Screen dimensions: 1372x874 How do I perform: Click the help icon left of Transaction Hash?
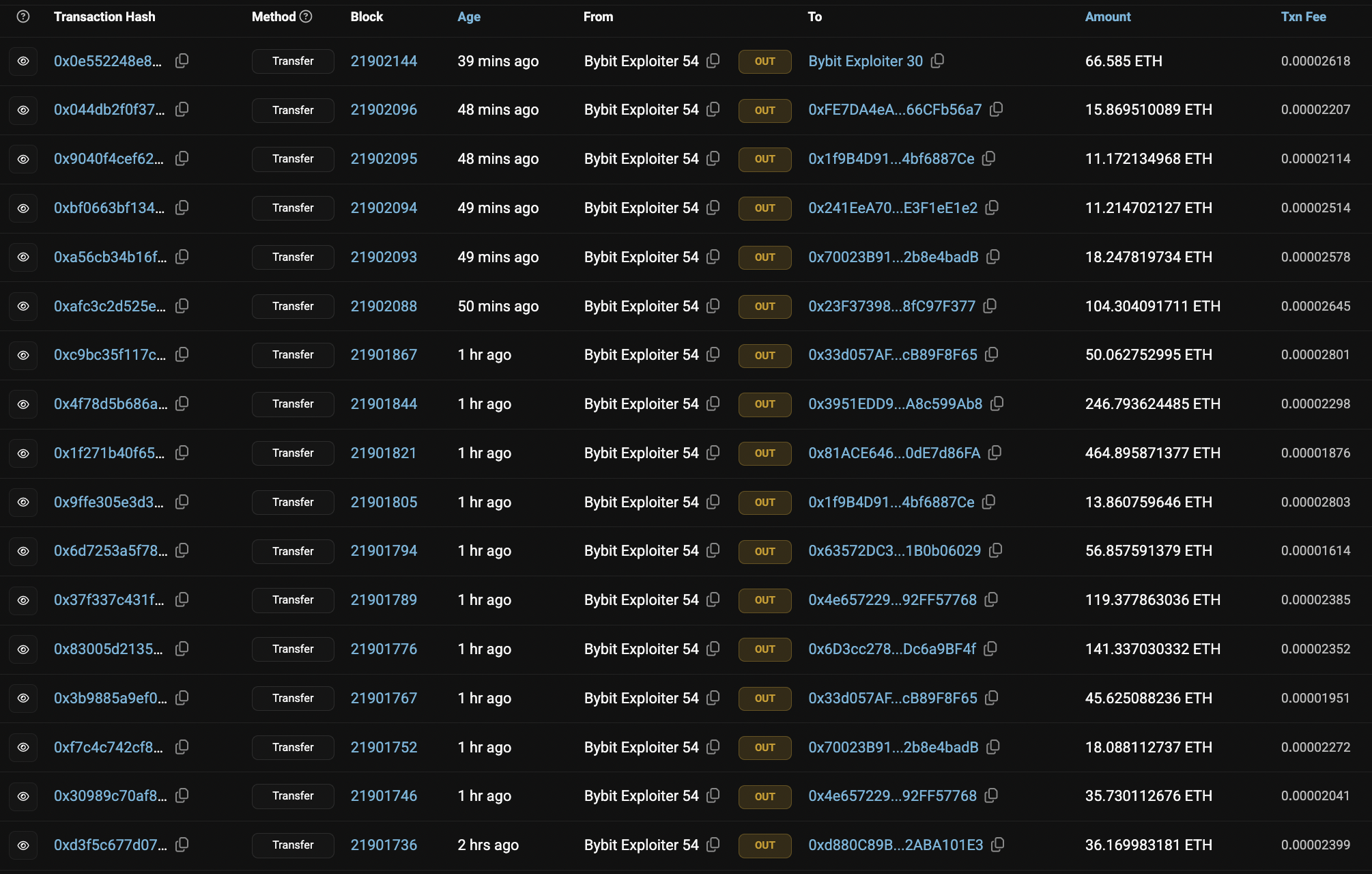click(x=23, y=16)
